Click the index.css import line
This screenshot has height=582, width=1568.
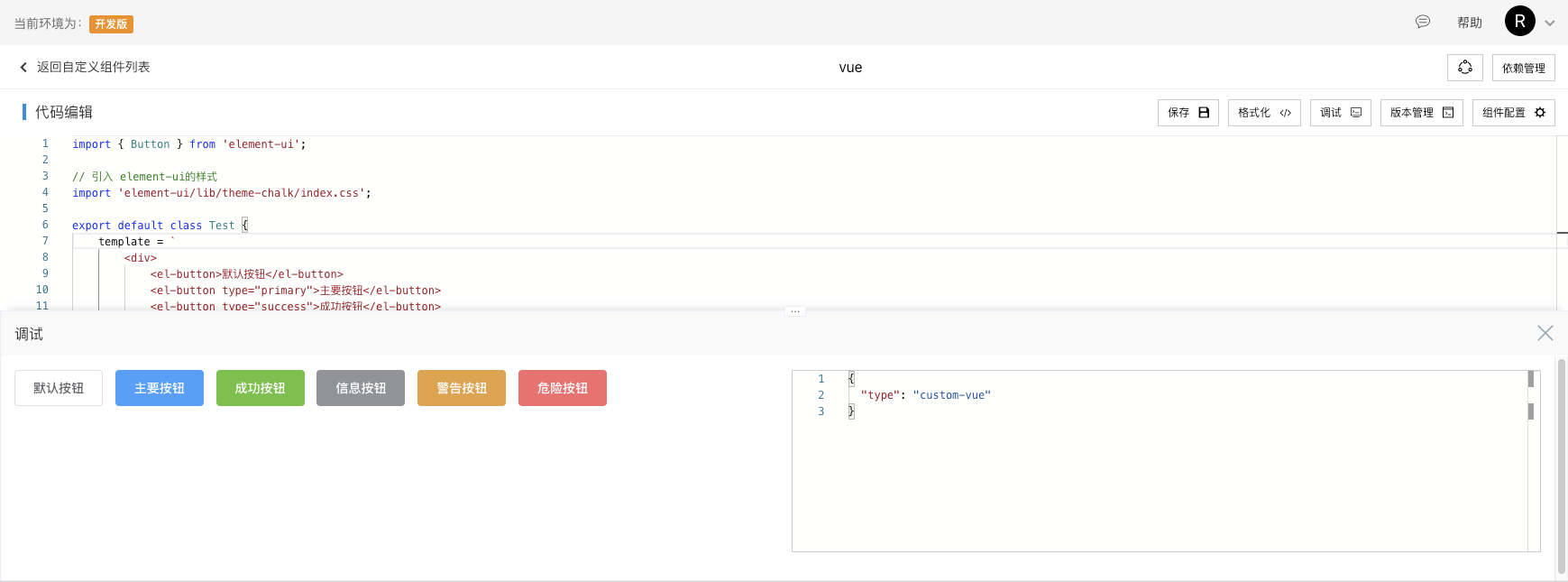pos(222,193)
